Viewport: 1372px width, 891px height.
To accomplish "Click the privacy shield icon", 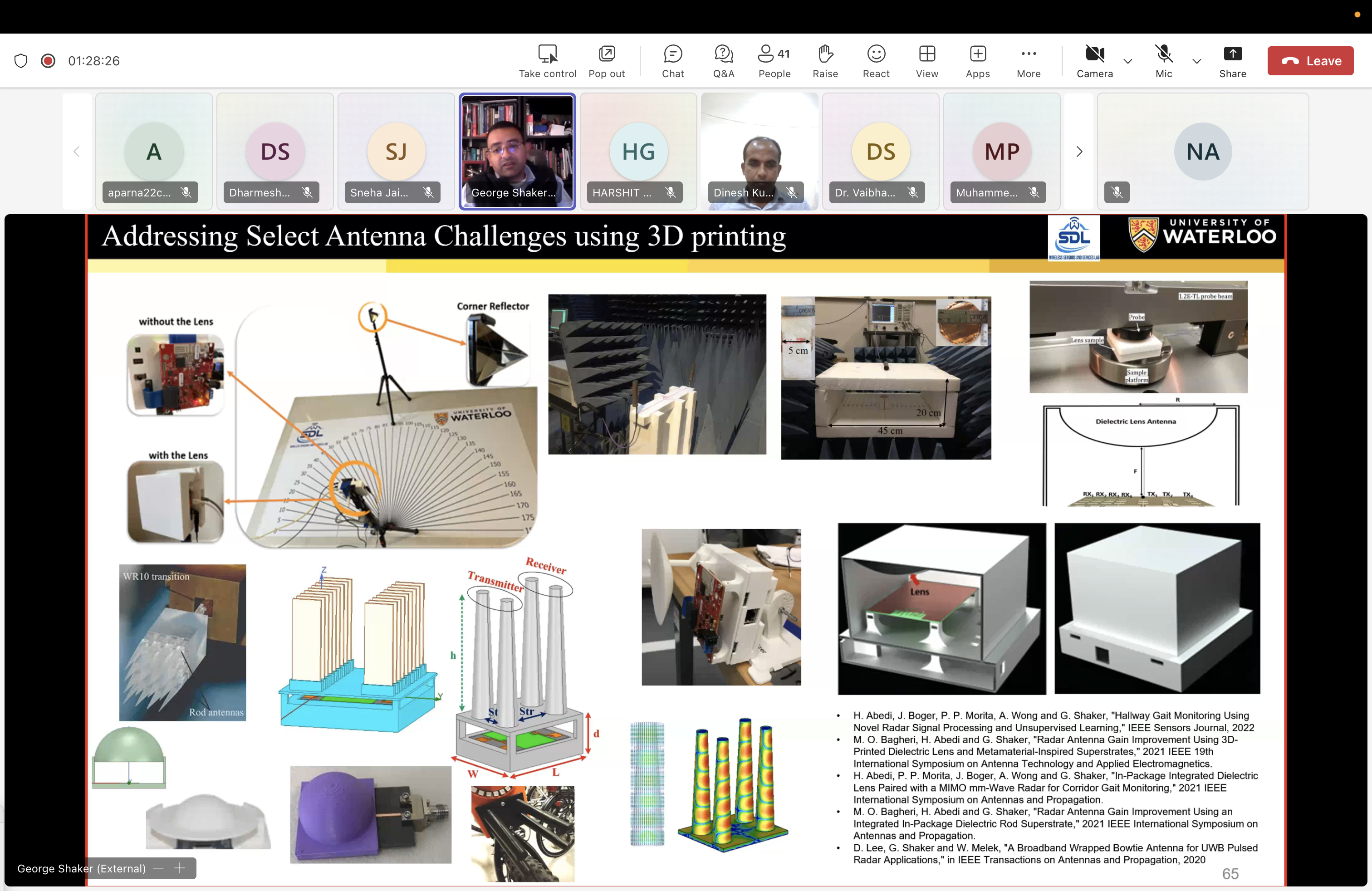I will 21,60.
